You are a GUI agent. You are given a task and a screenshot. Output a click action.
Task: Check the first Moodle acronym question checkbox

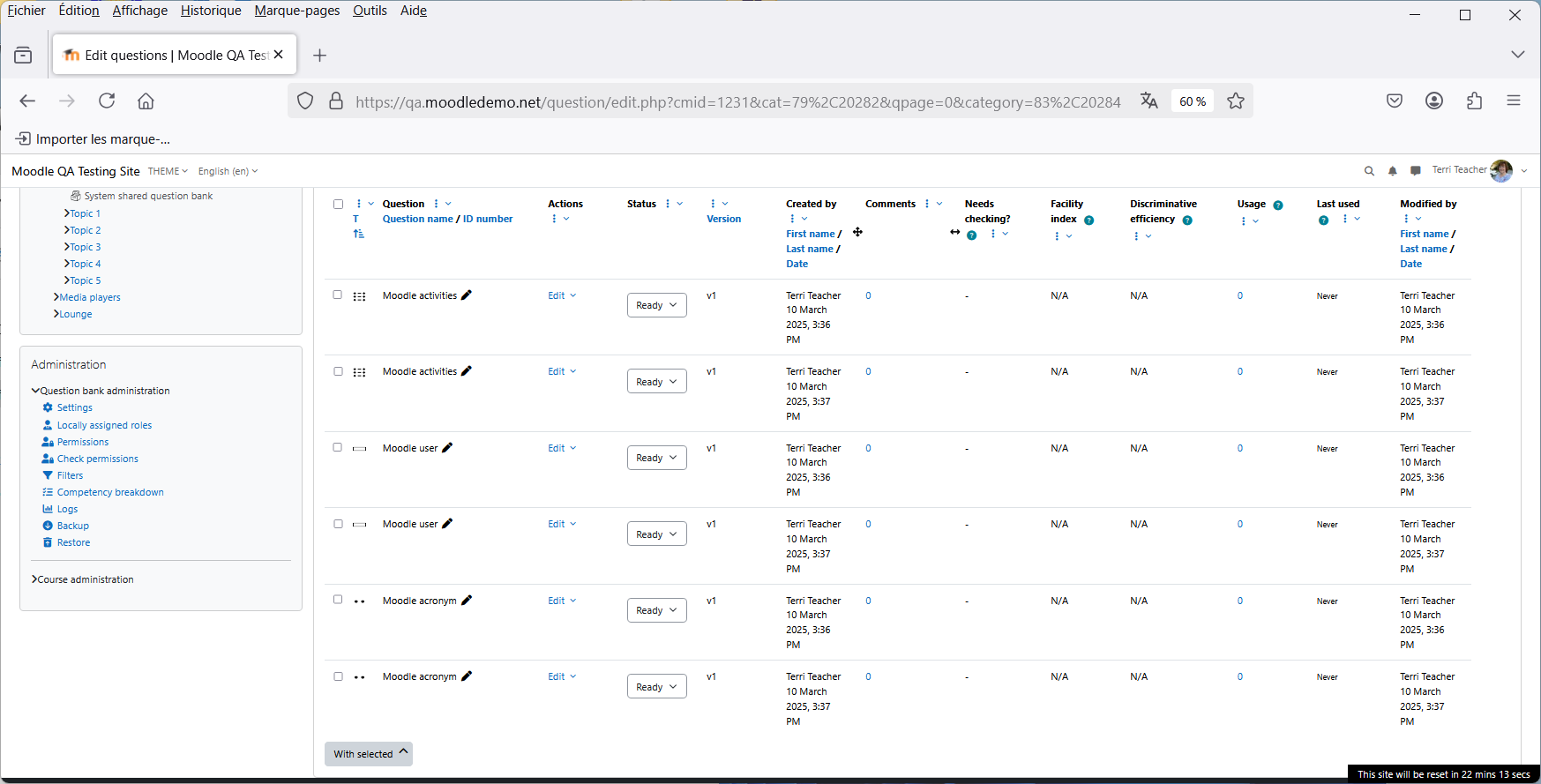click(337, 600)
